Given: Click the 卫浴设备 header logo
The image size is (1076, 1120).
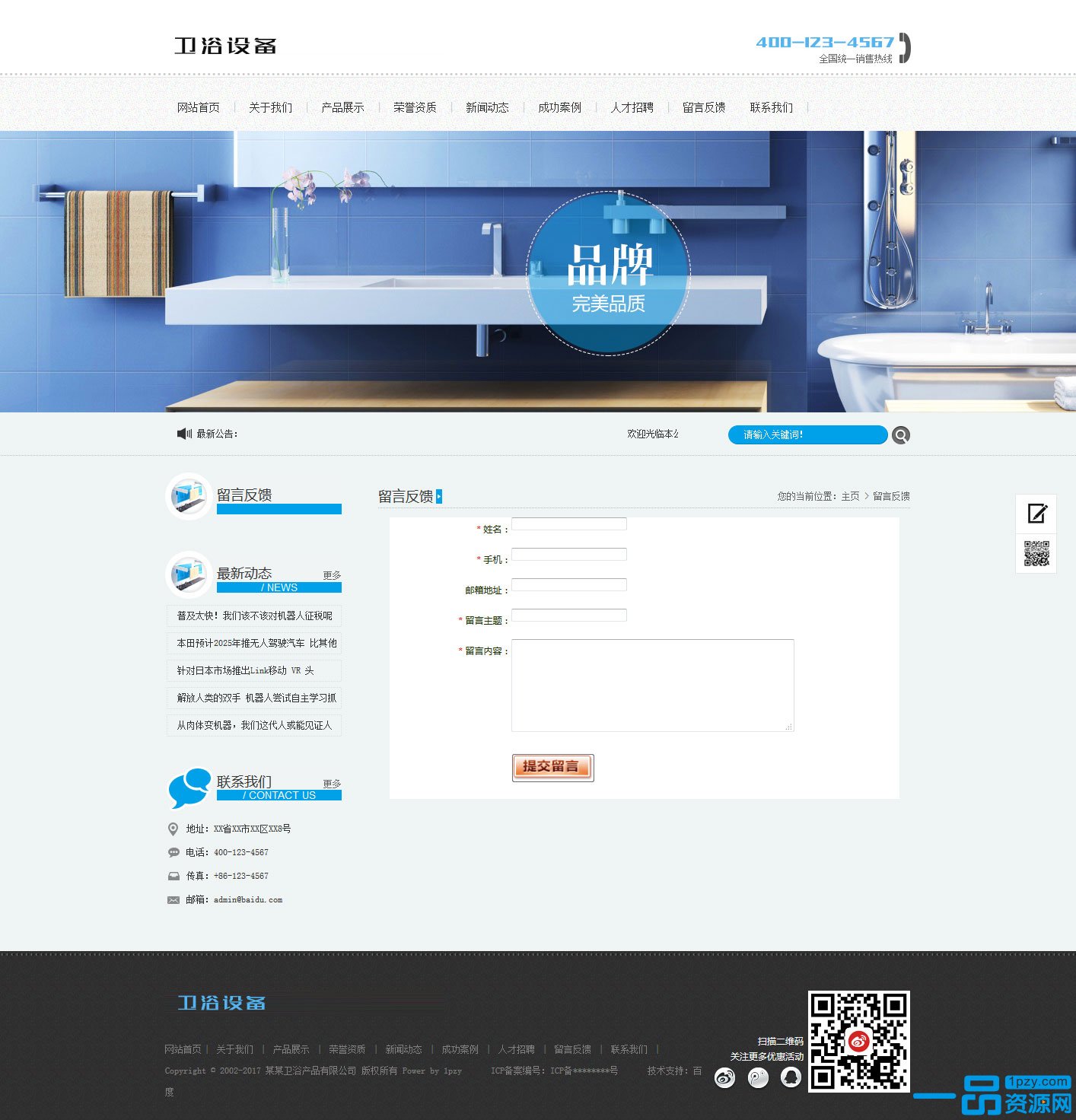Looking at the screenshot, I should pyautogui.click(x=225, y=46).
